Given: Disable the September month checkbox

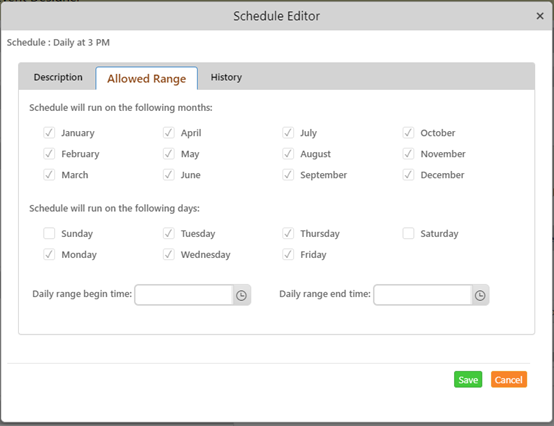Looking at the screenshot, I should [x=288, y=175].
